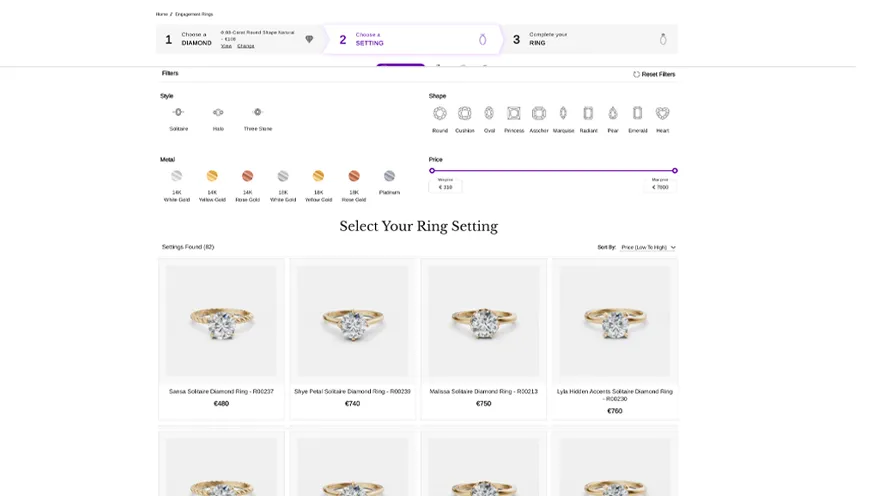Open Lyla Hidden Accents ring image
Image resolution: width=870 pixels, height=496 pixels.
pyautogui.click(x=614, y=321)
